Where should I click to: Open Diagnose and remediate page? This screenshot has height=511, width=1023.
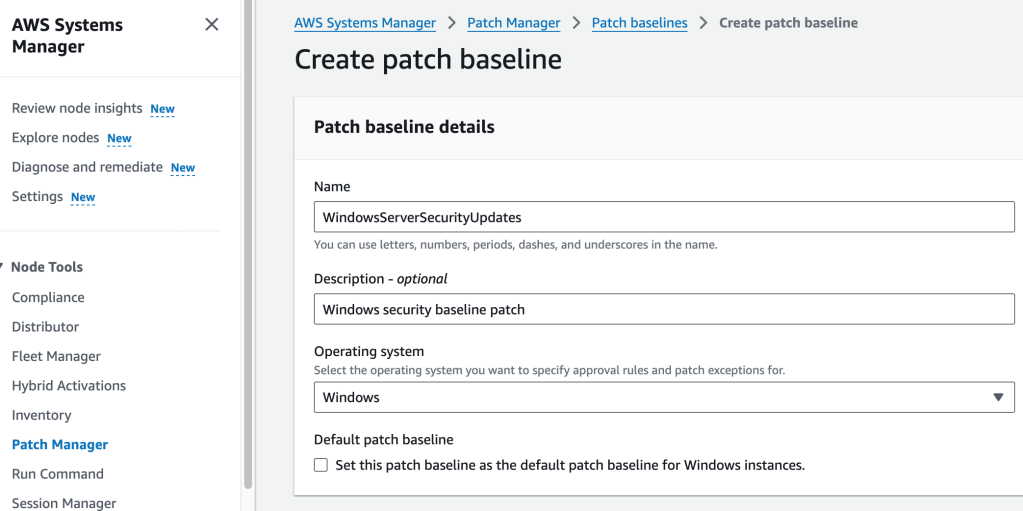click(x=87, y=167)
